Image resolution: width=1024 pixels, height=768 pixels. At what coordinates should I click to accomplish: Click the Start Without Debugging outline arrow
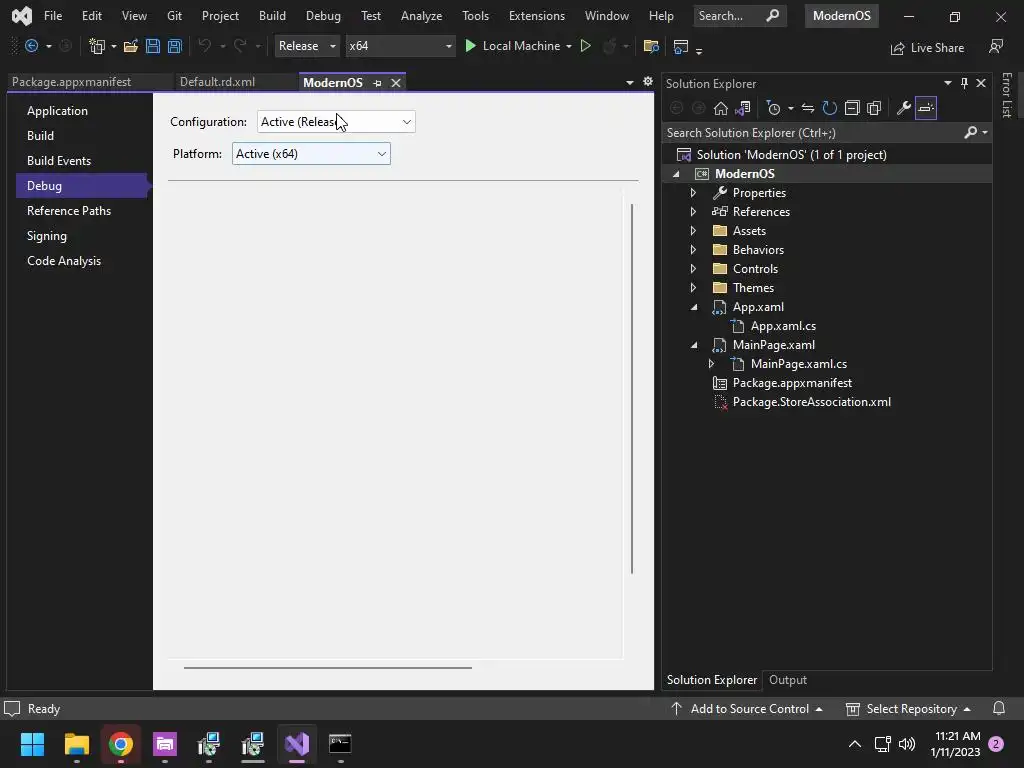pos(586,46)
